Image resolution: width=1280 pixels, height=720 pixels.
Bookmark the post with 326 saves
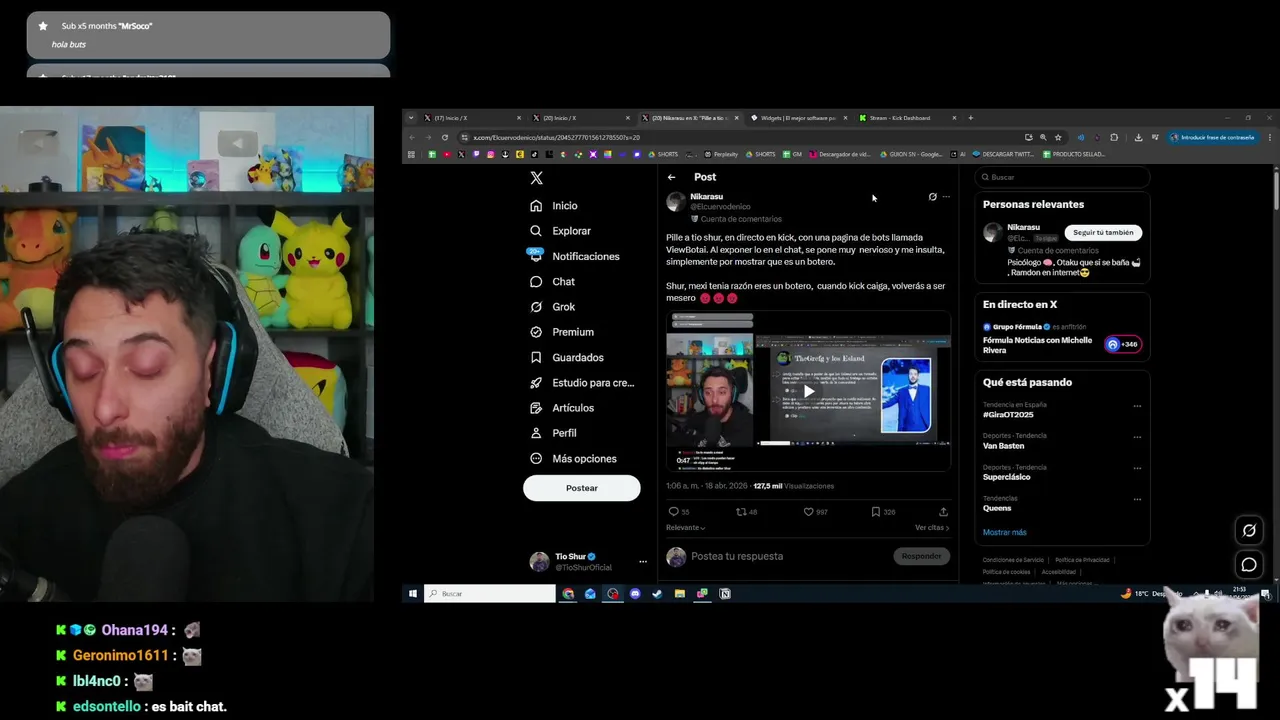883,511
